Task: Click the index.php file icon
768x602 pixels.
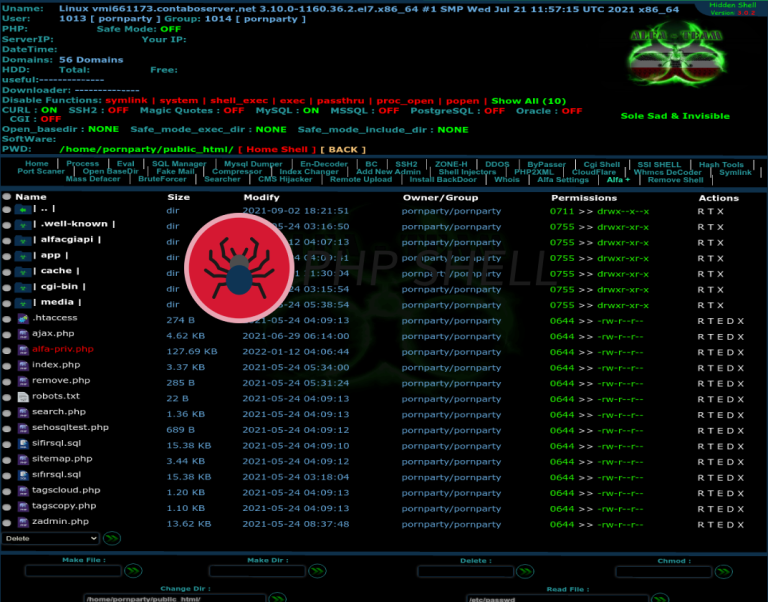Action: [x=23, y=365]
